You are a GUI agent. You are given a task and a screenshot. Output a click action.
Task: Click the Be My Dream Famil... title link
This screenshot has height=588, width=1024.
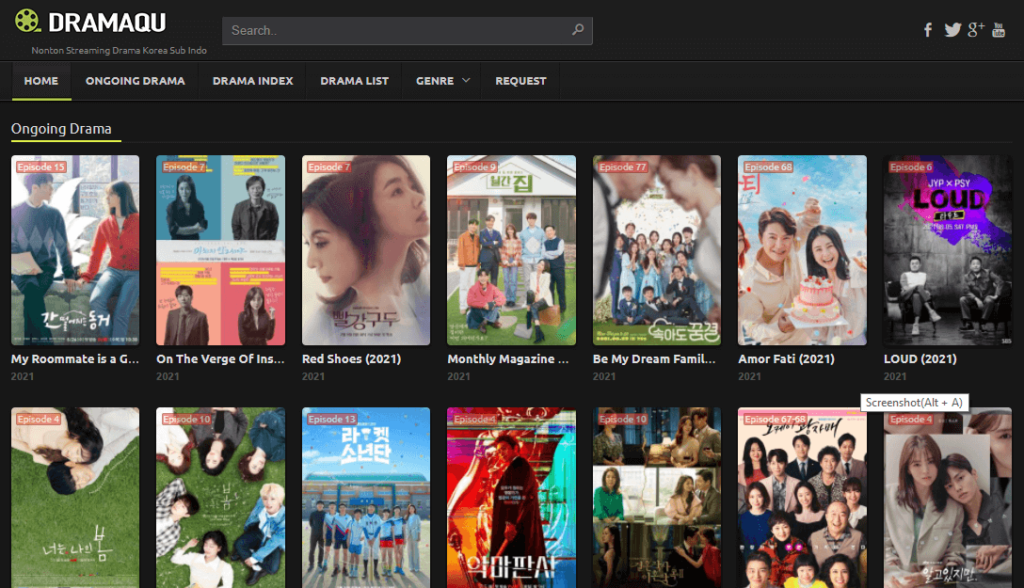click(654, 359)
